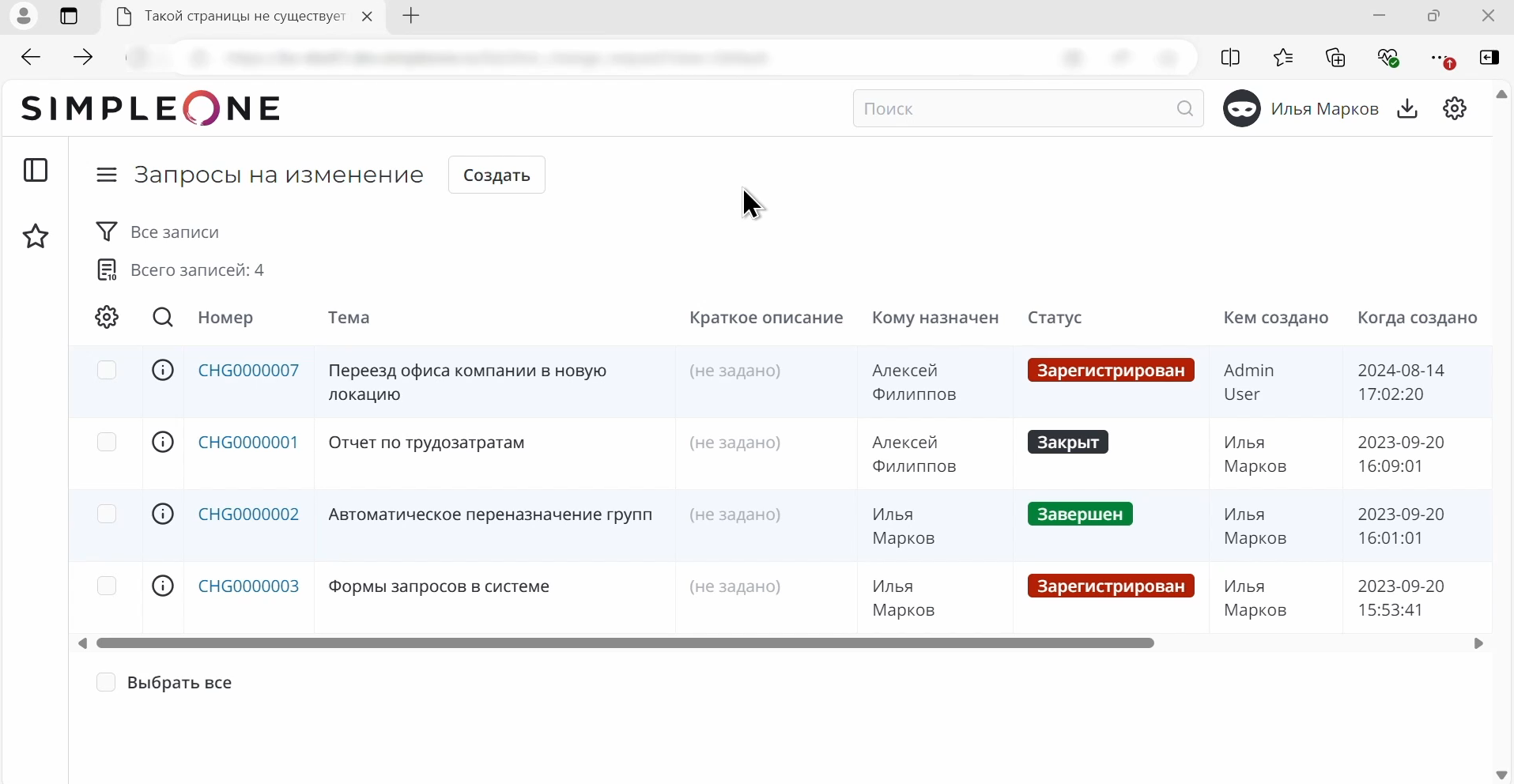Toggle the left sidebar panel icon
This screenshot has width=1514, height=784.
coord(36,171)
